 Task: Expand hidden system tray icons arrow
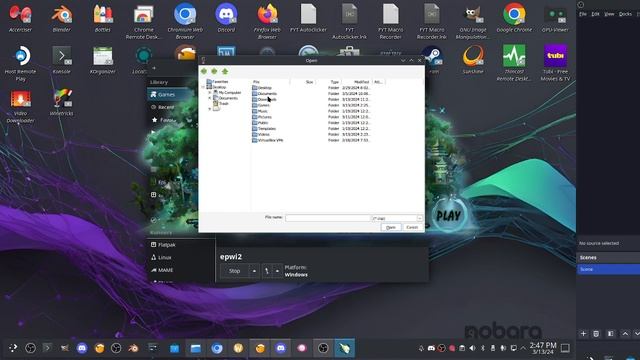(524, 348)
